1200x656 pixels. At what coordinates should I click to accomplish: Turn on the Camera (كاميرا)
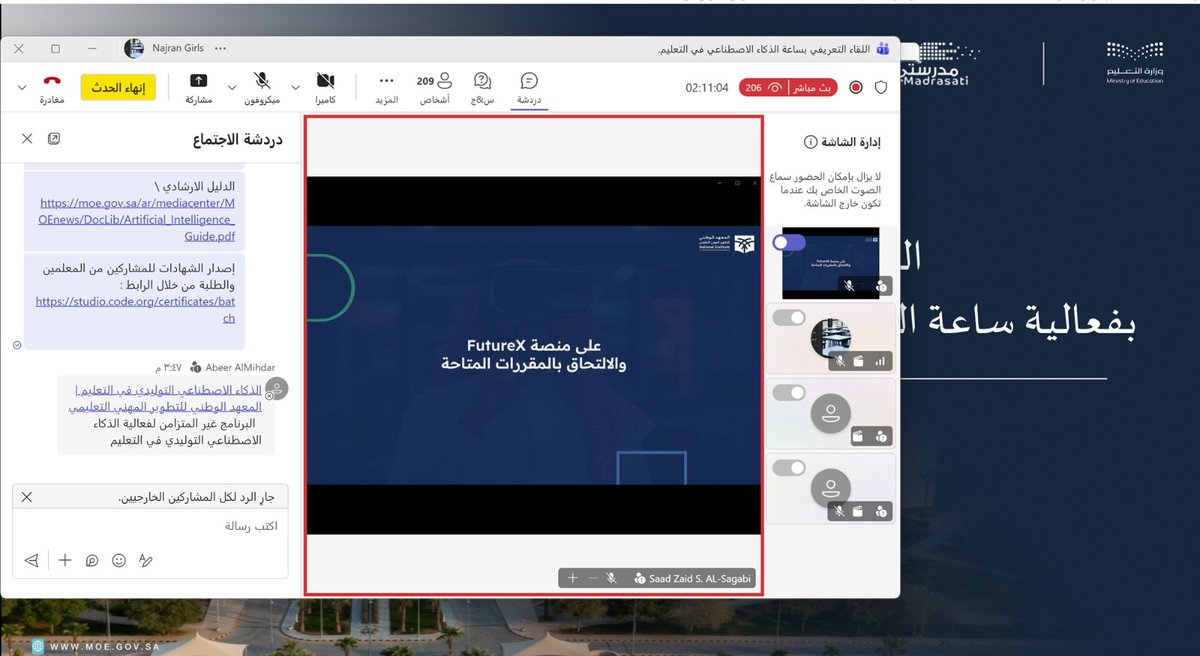(x=326, y=88)
